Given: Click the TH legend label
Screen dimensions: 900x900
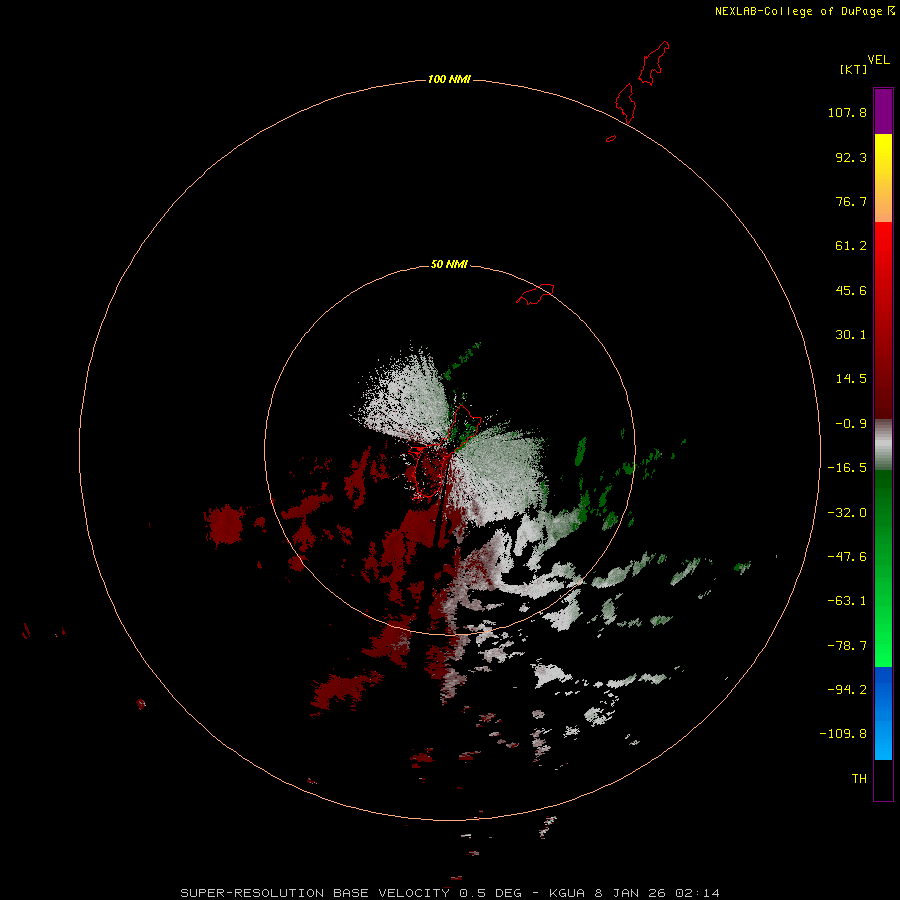Looking at the screenshot, I should [x=859, y=779].
